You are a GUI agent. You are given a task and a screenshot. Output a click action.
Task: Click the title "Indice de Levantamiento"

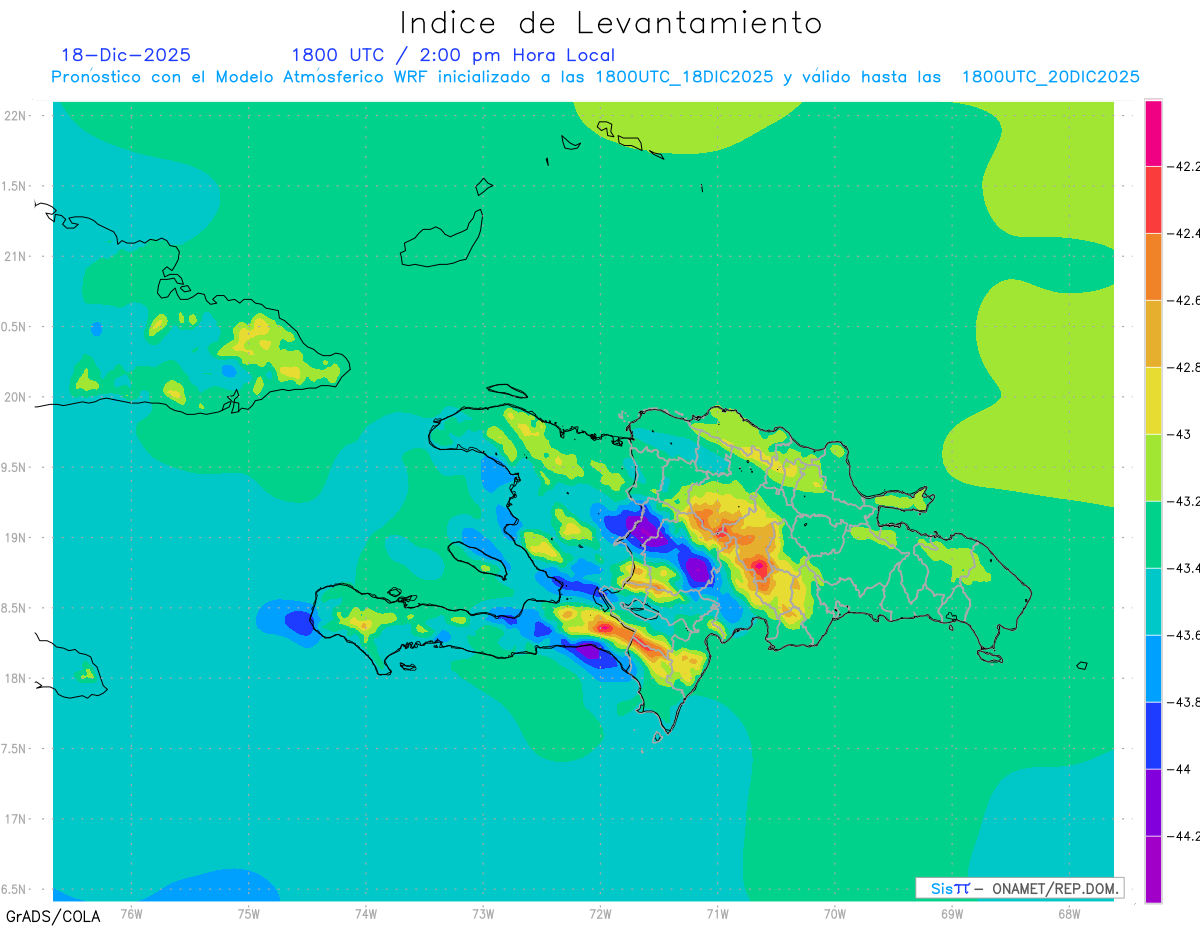click(x=611, y=22)
